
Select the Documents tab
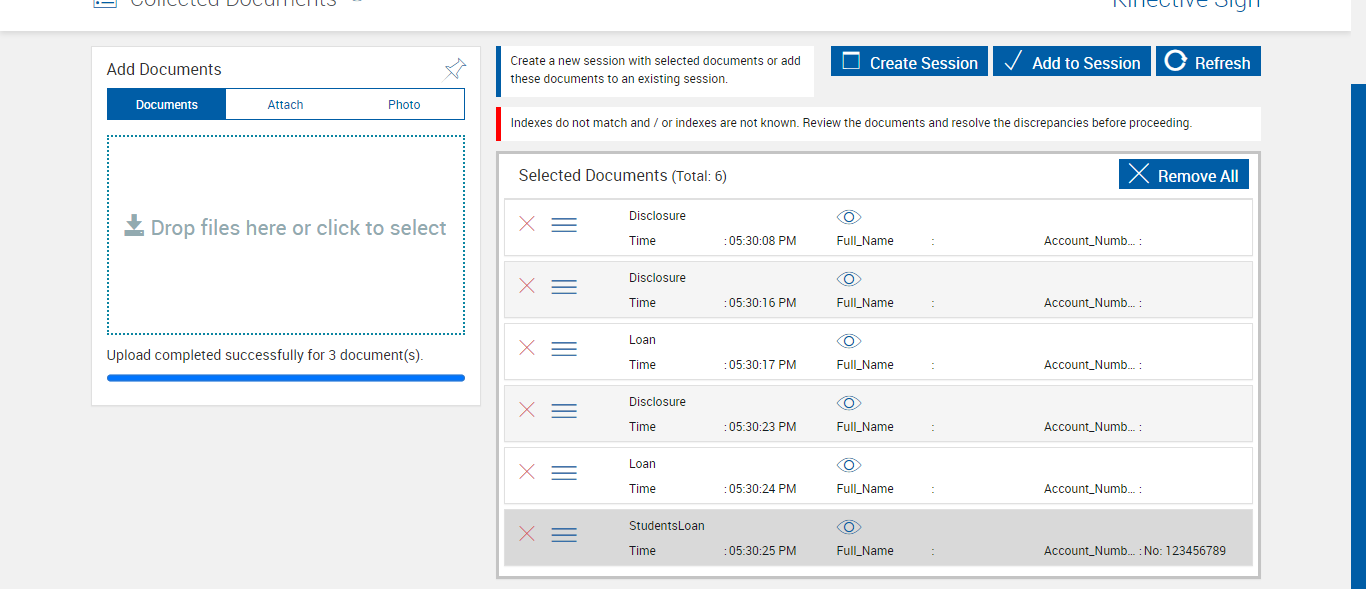tap(167, 105)
